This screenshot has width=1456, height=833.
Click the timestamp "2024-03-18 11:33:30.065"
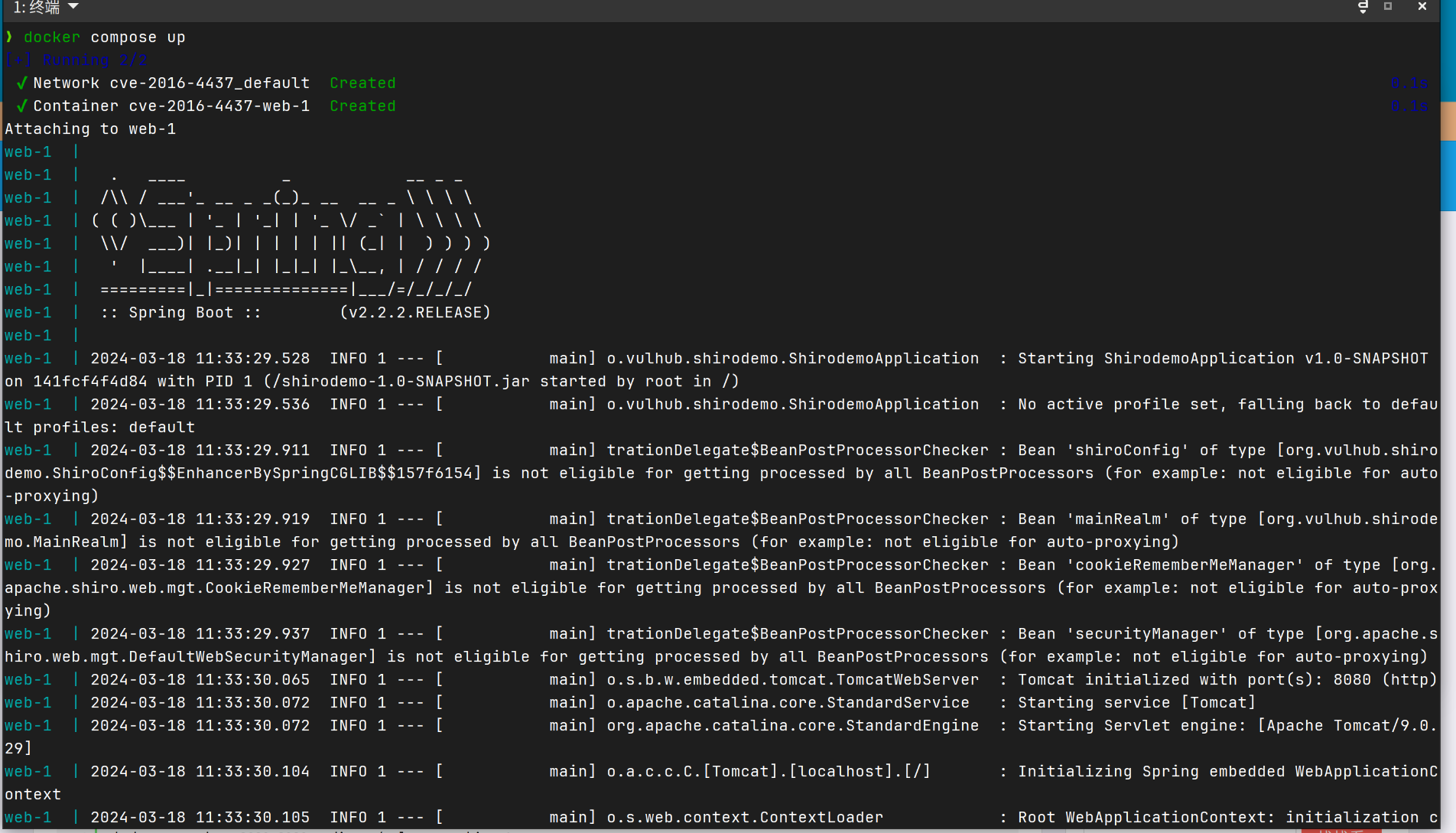(x=200, y=680)
